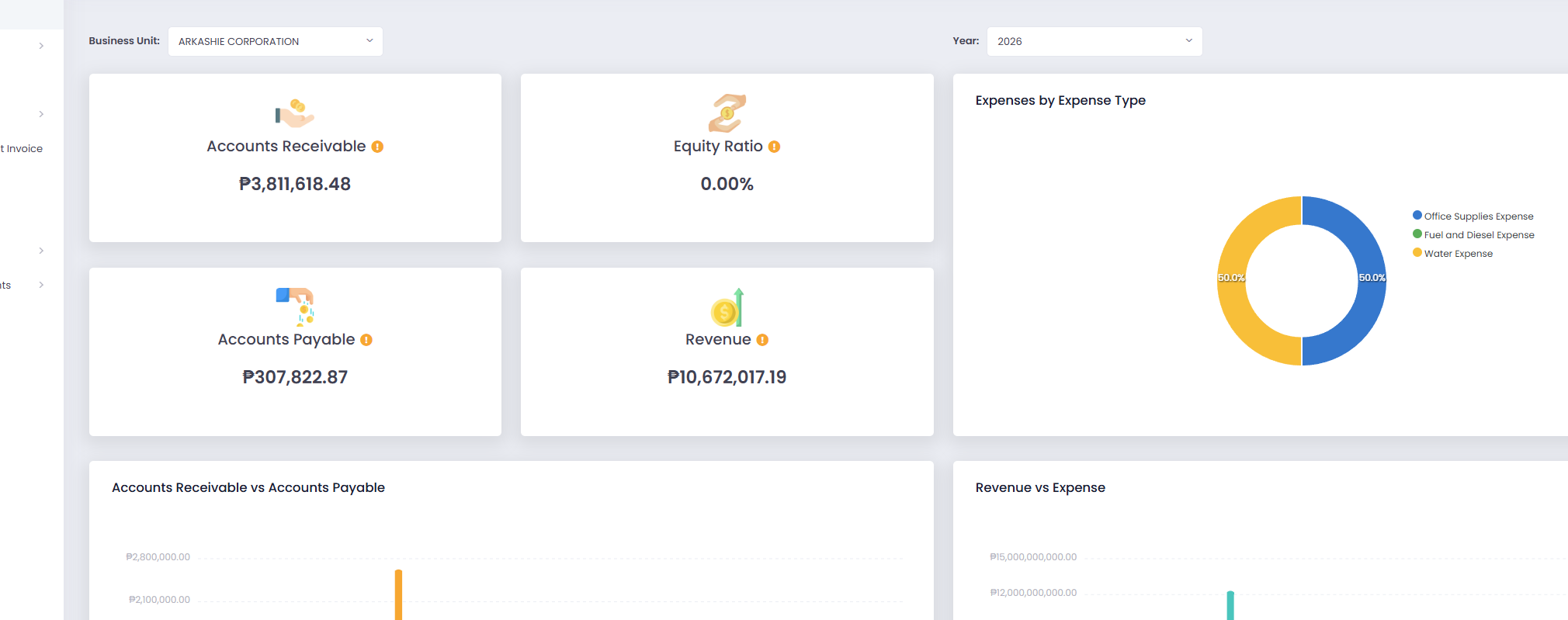Click the ₱2,100,000.00 axis label
The height and width of the screenshot is (620, 1568).
pyautogui.click(x=159, y=600)
